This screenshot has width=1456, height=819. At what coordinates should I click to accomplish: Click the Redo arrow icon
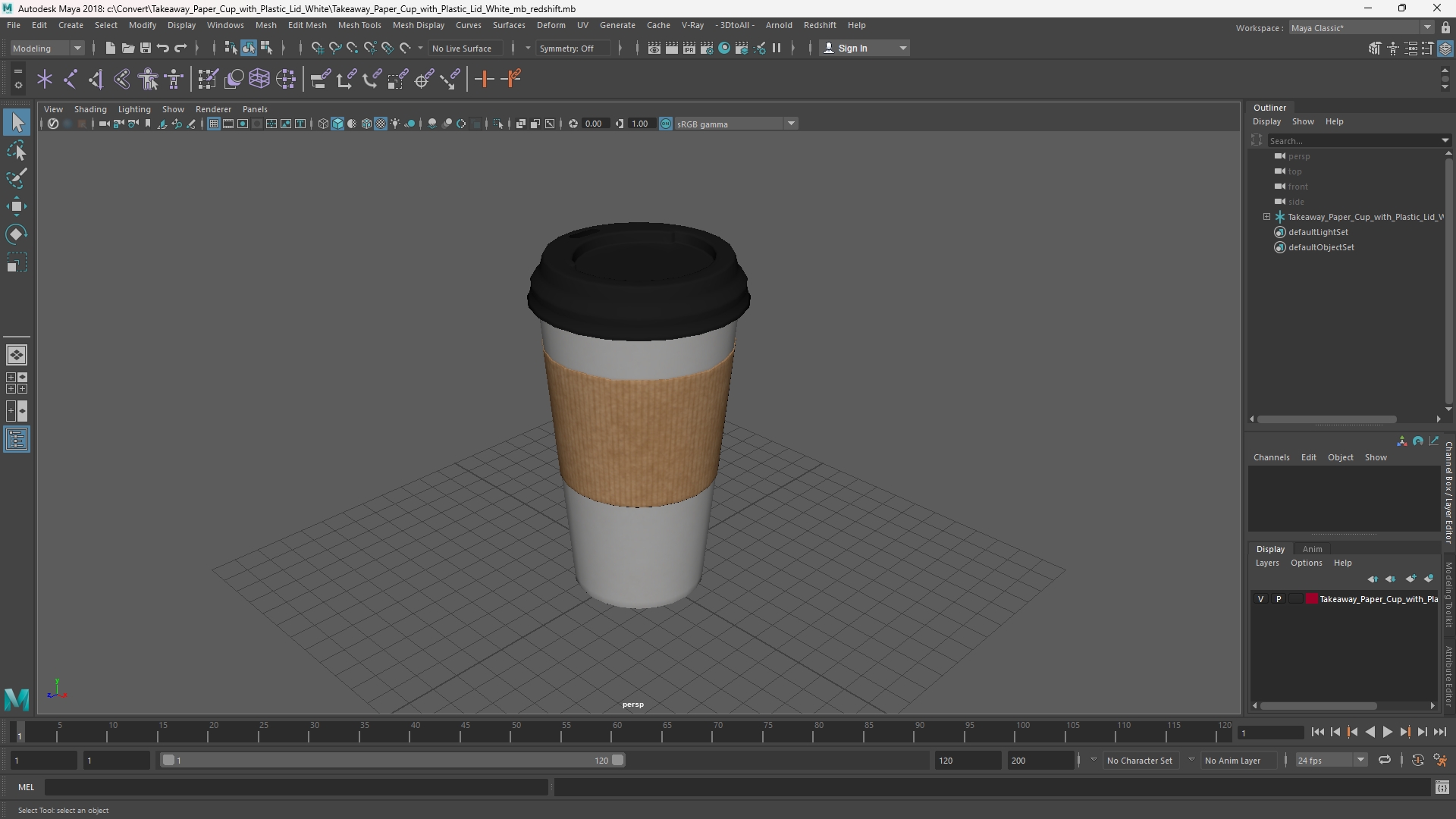coord(180,48)
